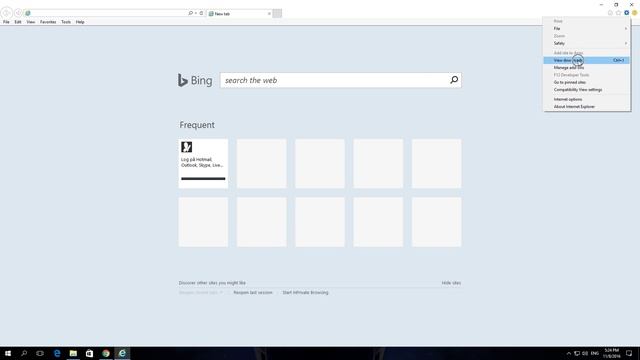Open the Favorites menu

click(x=48, y=22)
